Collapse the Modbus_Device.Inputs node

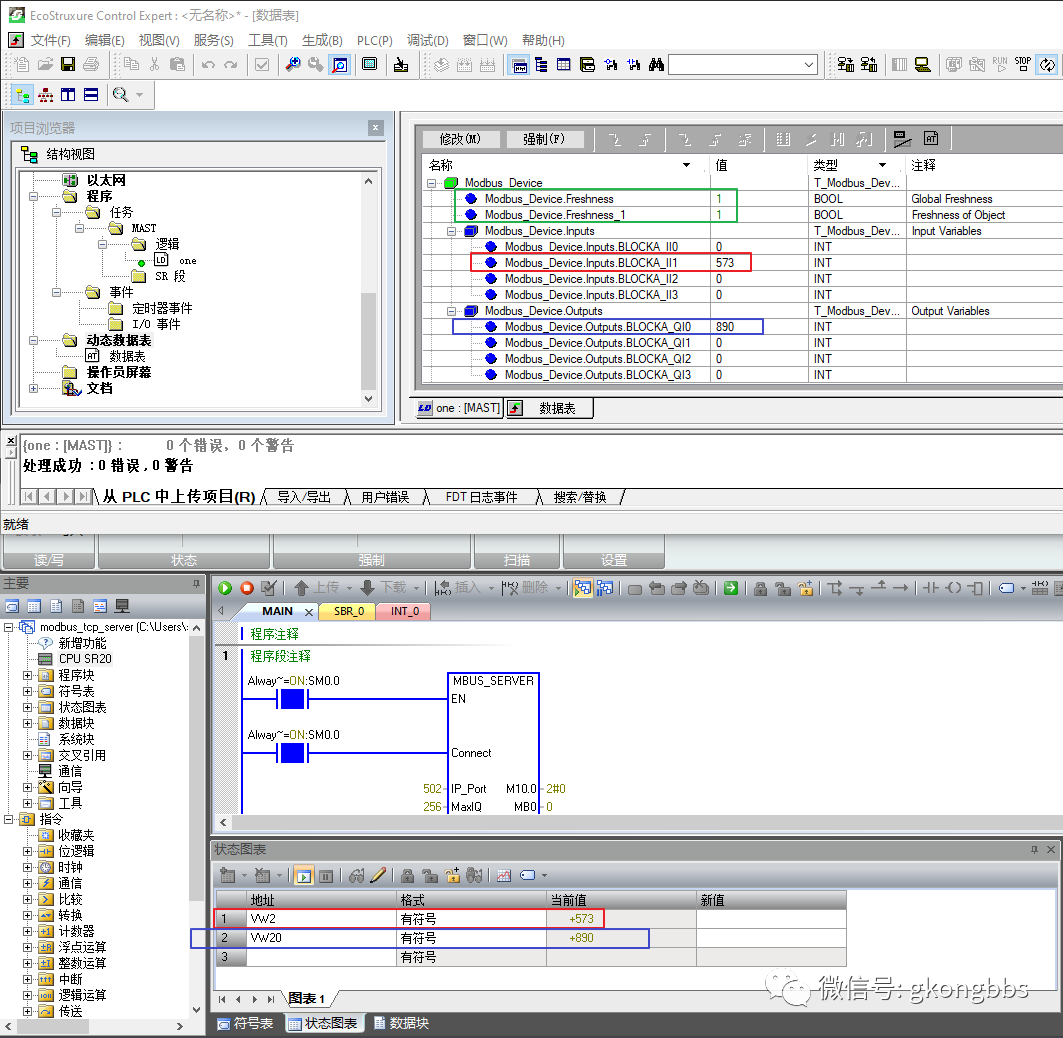click(x=452, y=231)
